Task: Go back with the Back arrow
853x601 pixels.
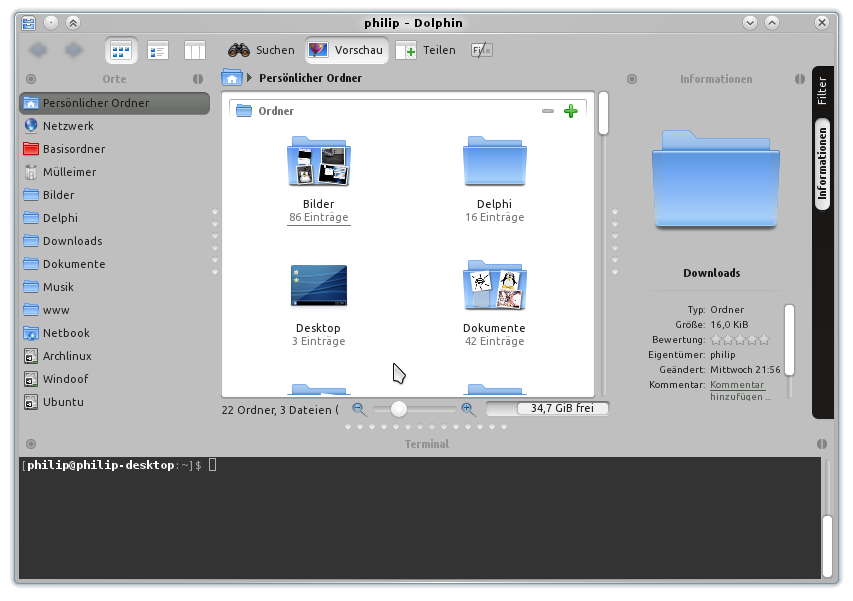Action: coord(38,50)
